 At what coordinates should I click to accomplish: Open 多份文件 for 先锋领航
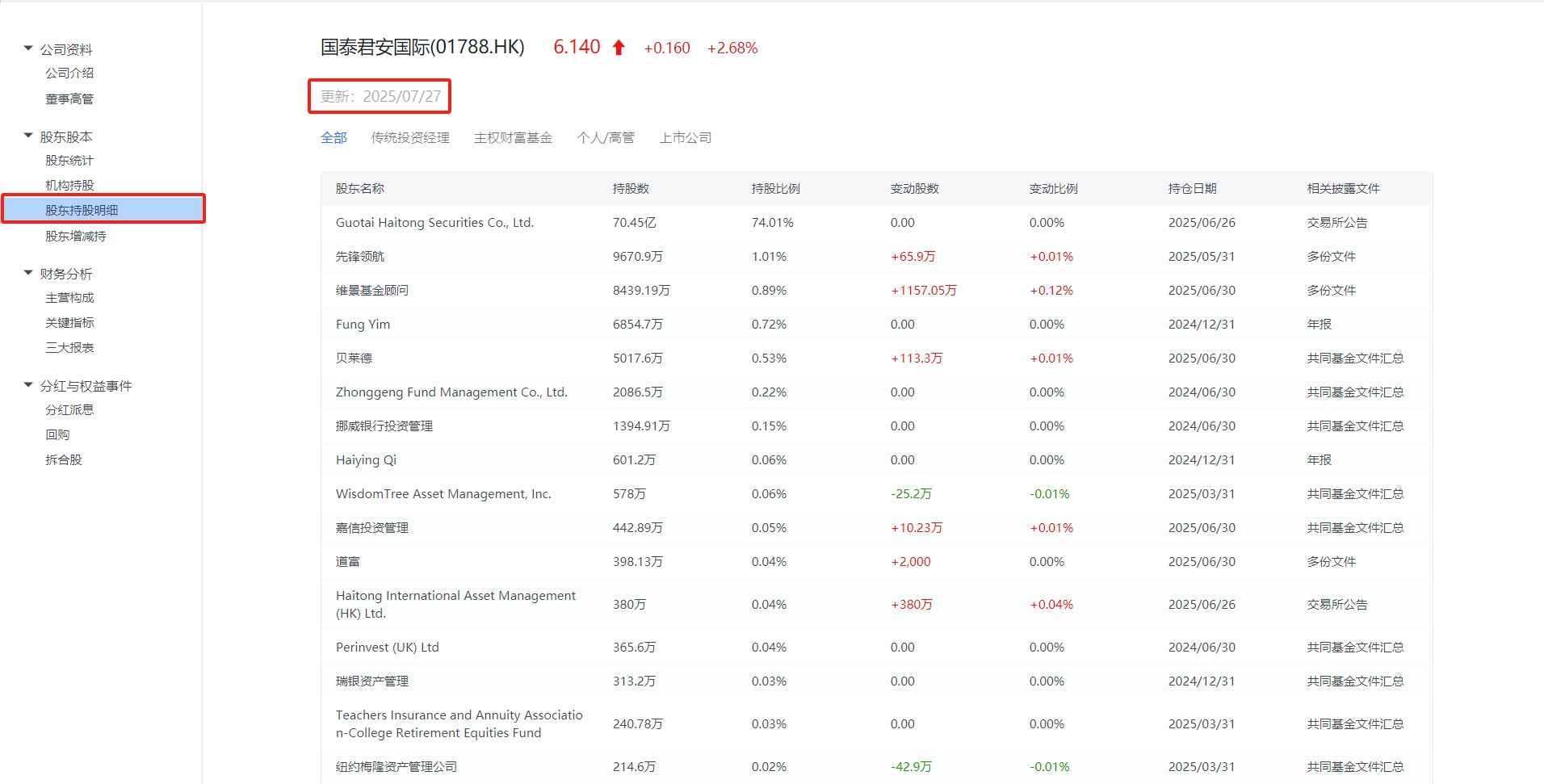[1332, 256]
